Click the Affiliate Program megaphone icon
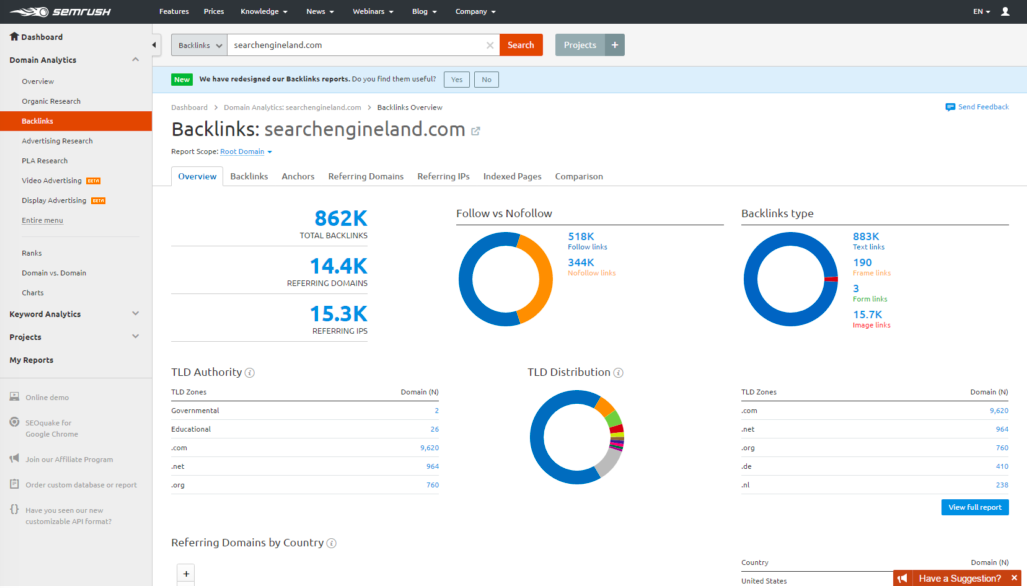 (x=14, y=459)
